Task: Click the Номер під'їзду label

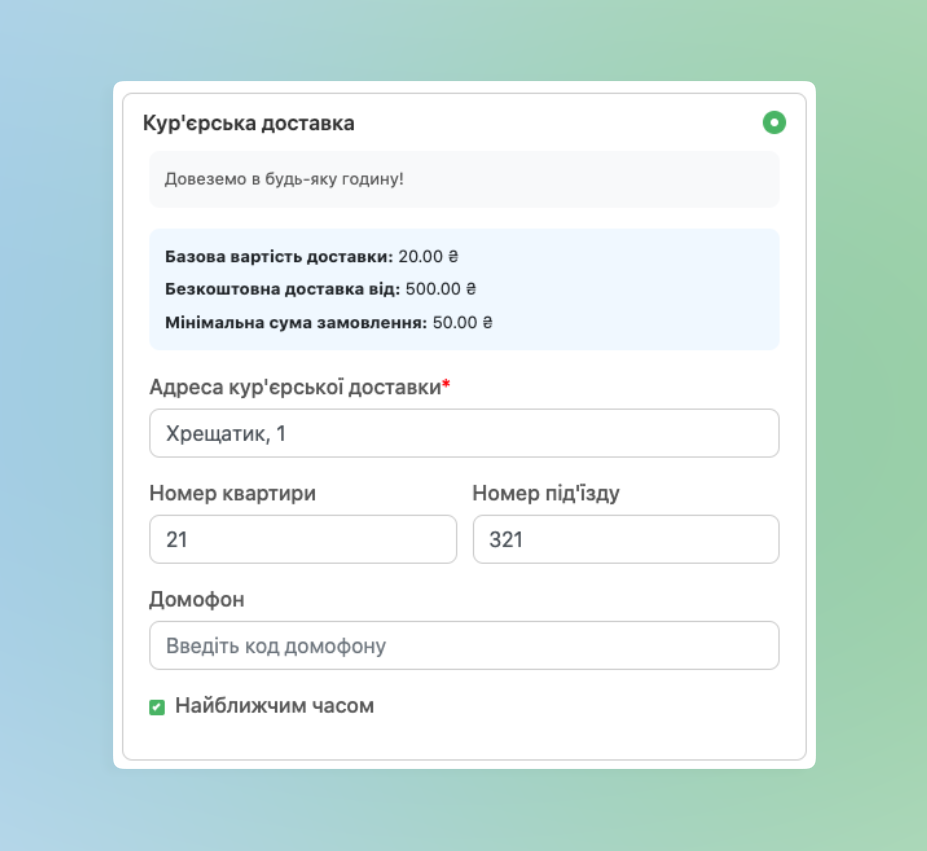Action: pyautogui.click(x=552, y=493)
